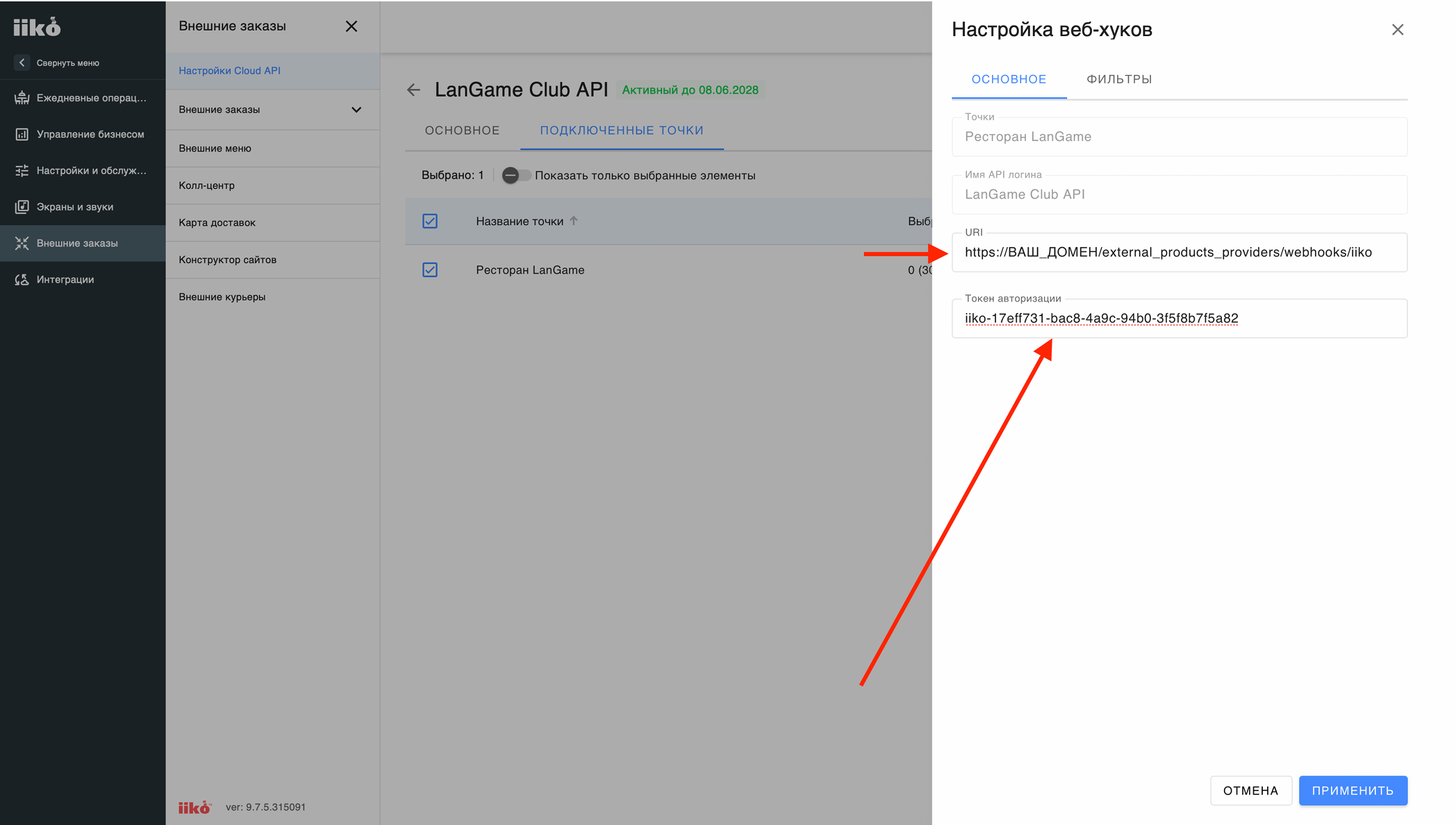The height and width of the screenshot is (825, 1456).
Task: Open Daily operations sidebar icon
Action: pyautogui.click(x=22, y=98)
